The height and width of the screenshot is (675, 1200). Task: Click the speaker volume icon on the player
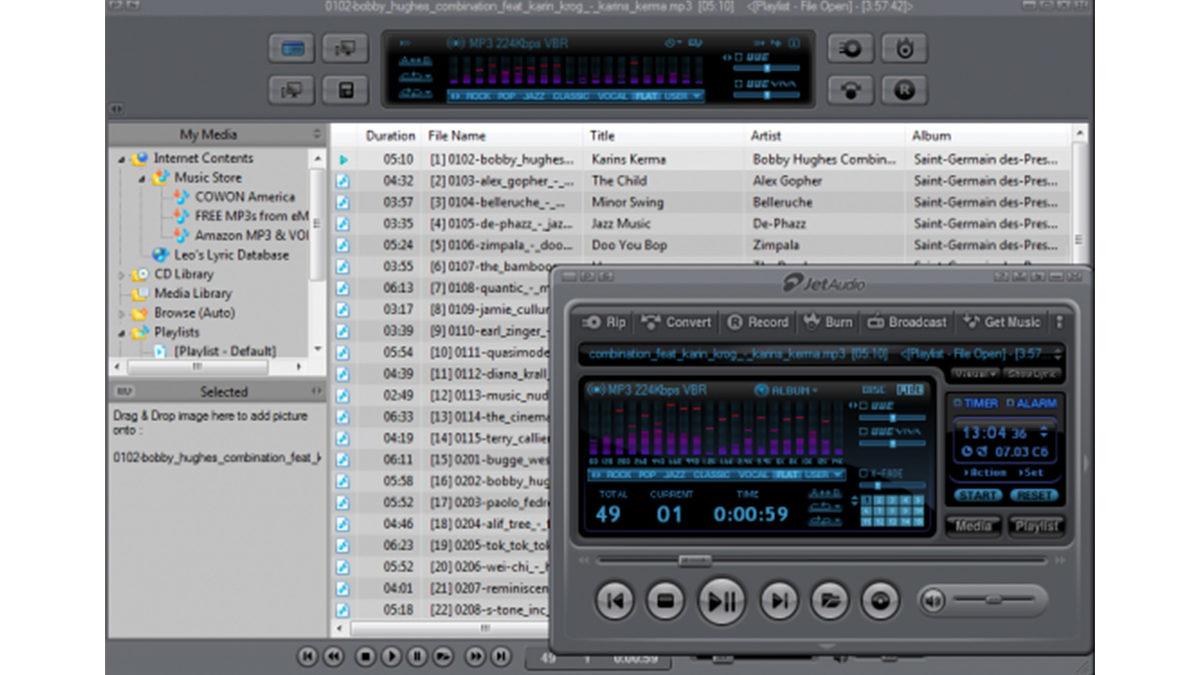tap(933, 601)
